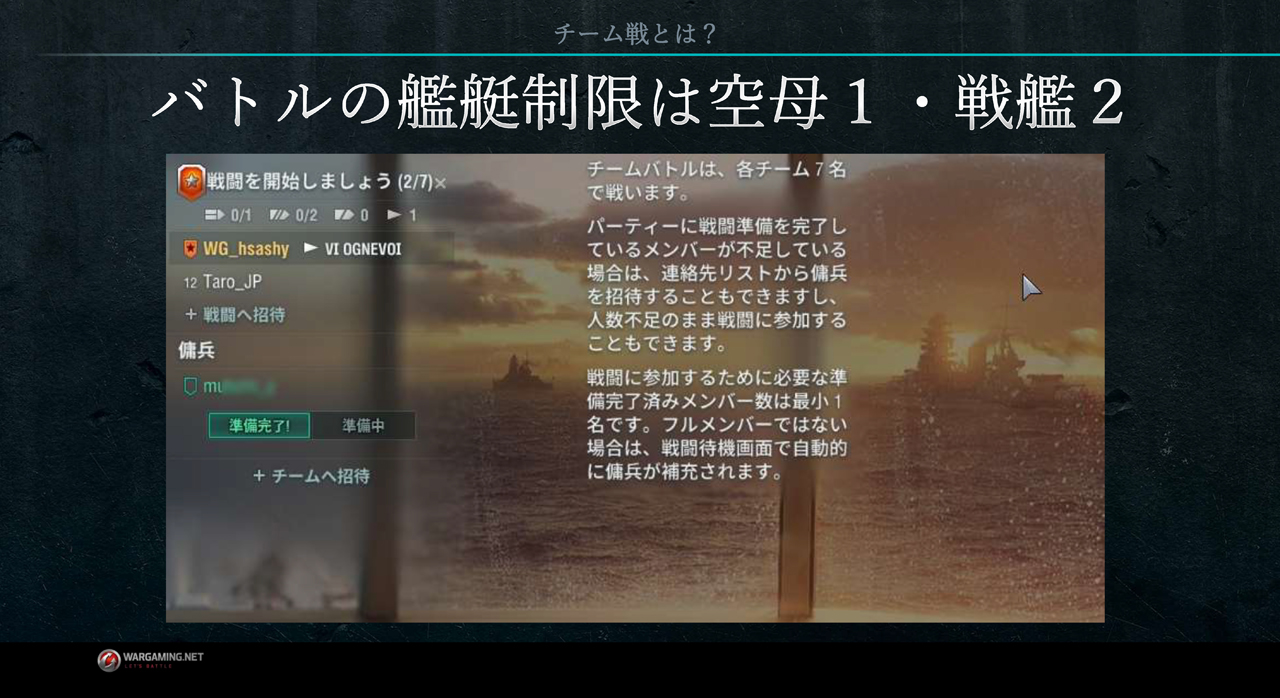This screenshot has width=1280, height=698.
Task: Click the destroyer icon showing count 1
Action: coord(395,215)
